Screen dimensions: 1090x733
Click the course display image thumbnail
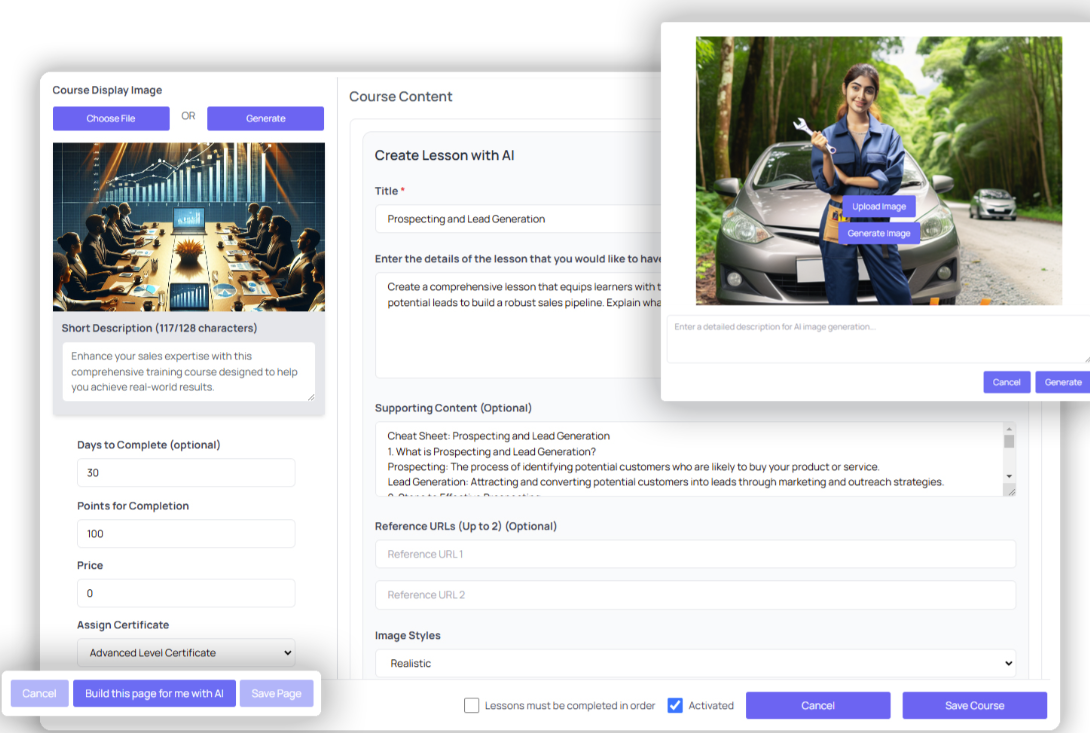(x=188, y=226)
